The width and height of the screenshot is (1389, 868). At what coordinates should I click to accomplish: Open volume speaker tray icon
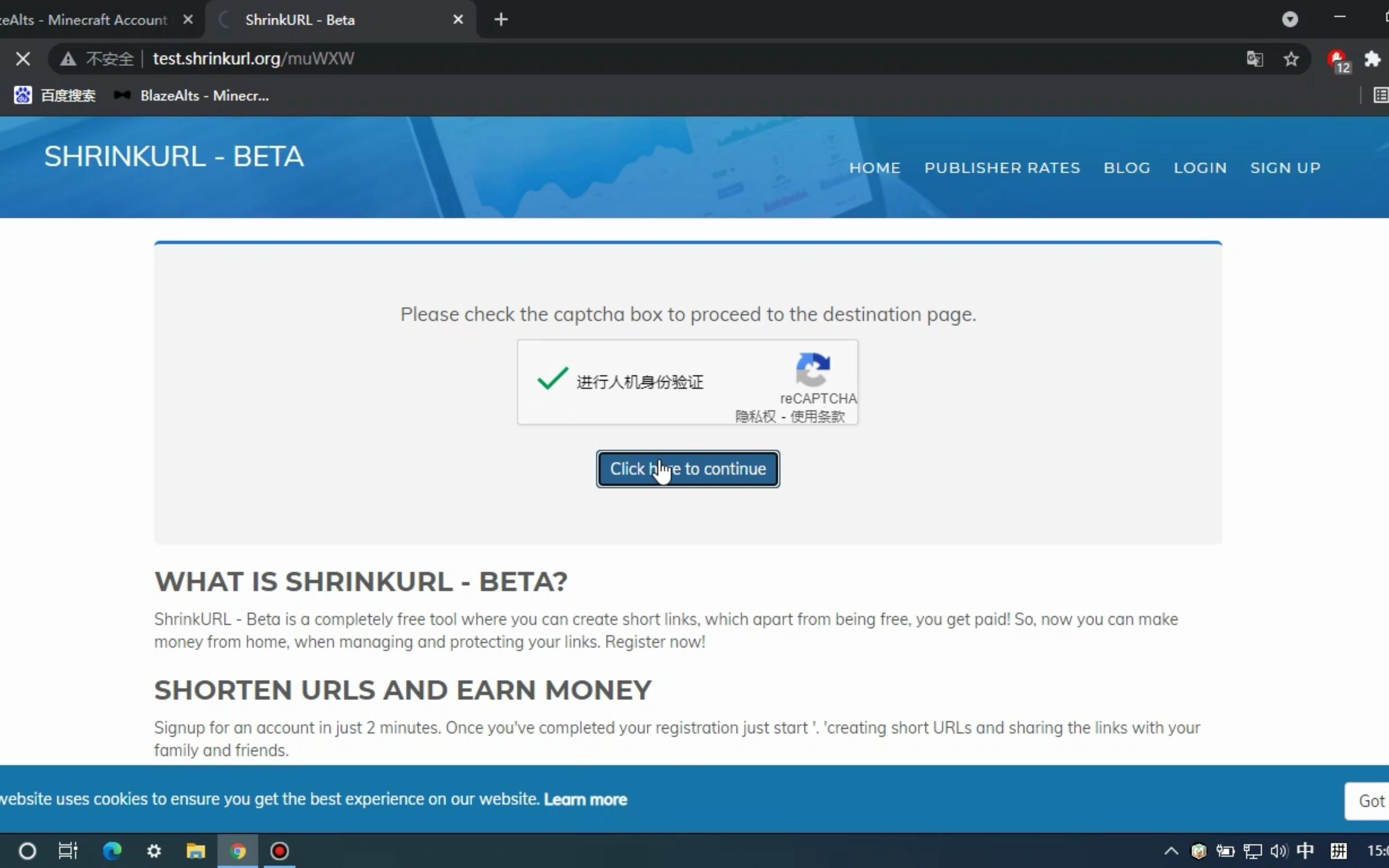tap(1279, 851)
